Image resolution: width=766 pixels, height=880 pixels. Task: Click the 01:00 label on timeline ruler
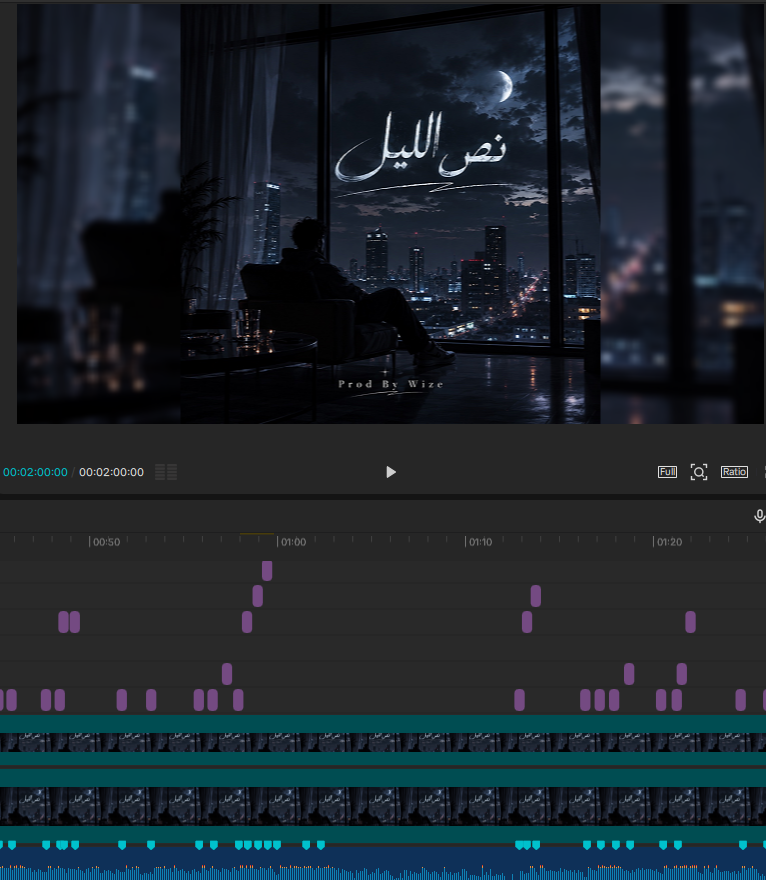[x=293, y=542]
